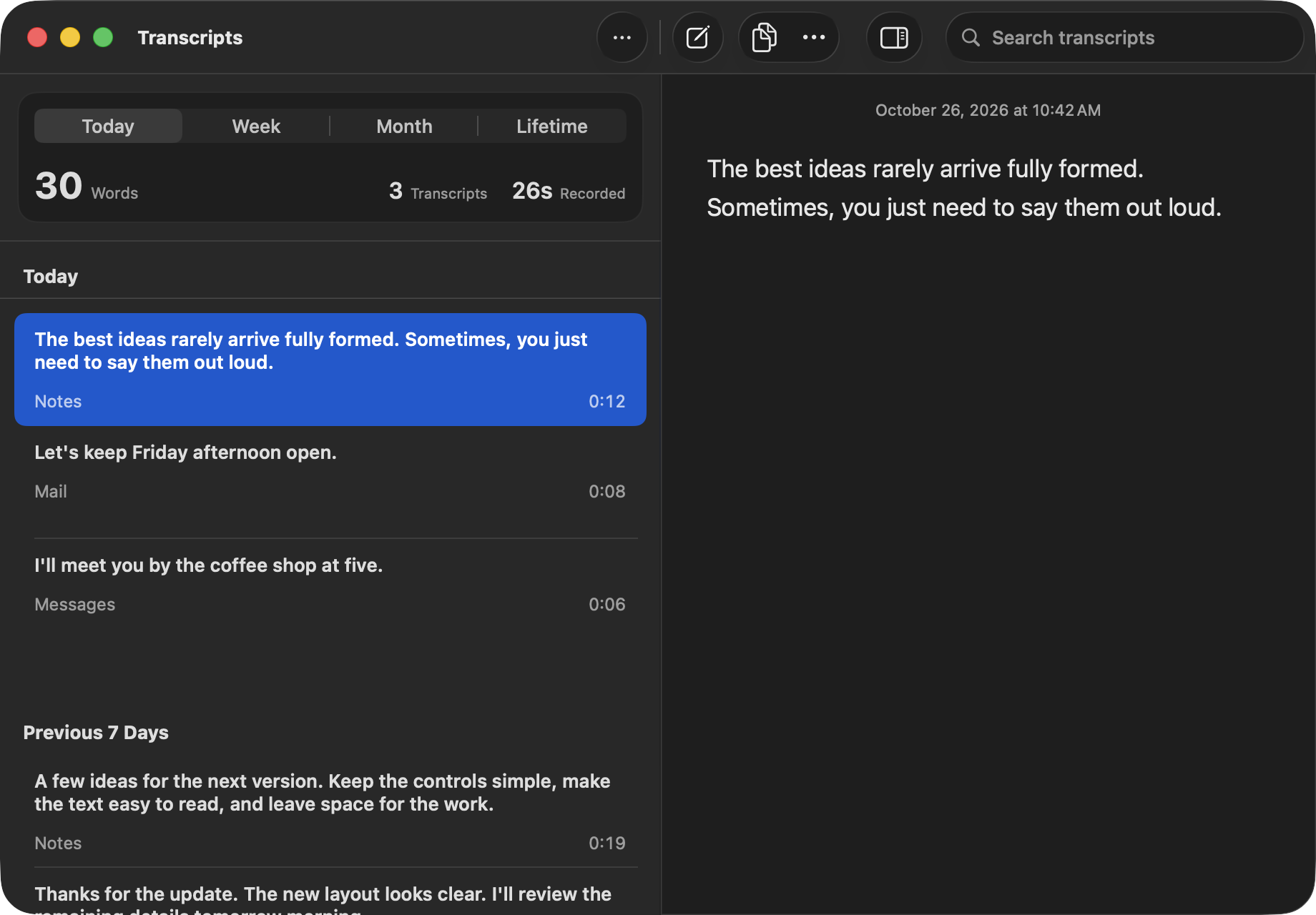Close the Transcripts window
The width and height of the screenshot is (1316, 915).
click(37, 37)
